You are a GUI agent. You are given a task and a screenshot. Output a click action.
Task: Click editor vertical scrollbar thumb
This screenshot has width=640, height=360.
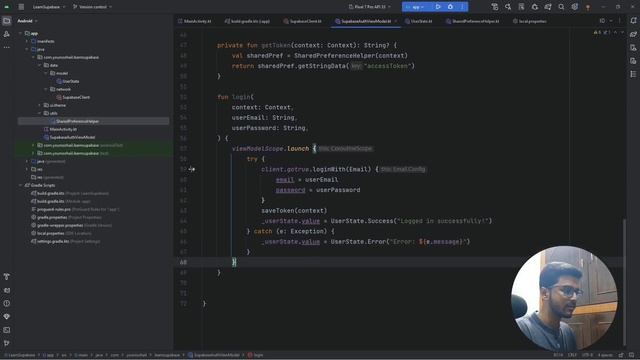(624, 282)
